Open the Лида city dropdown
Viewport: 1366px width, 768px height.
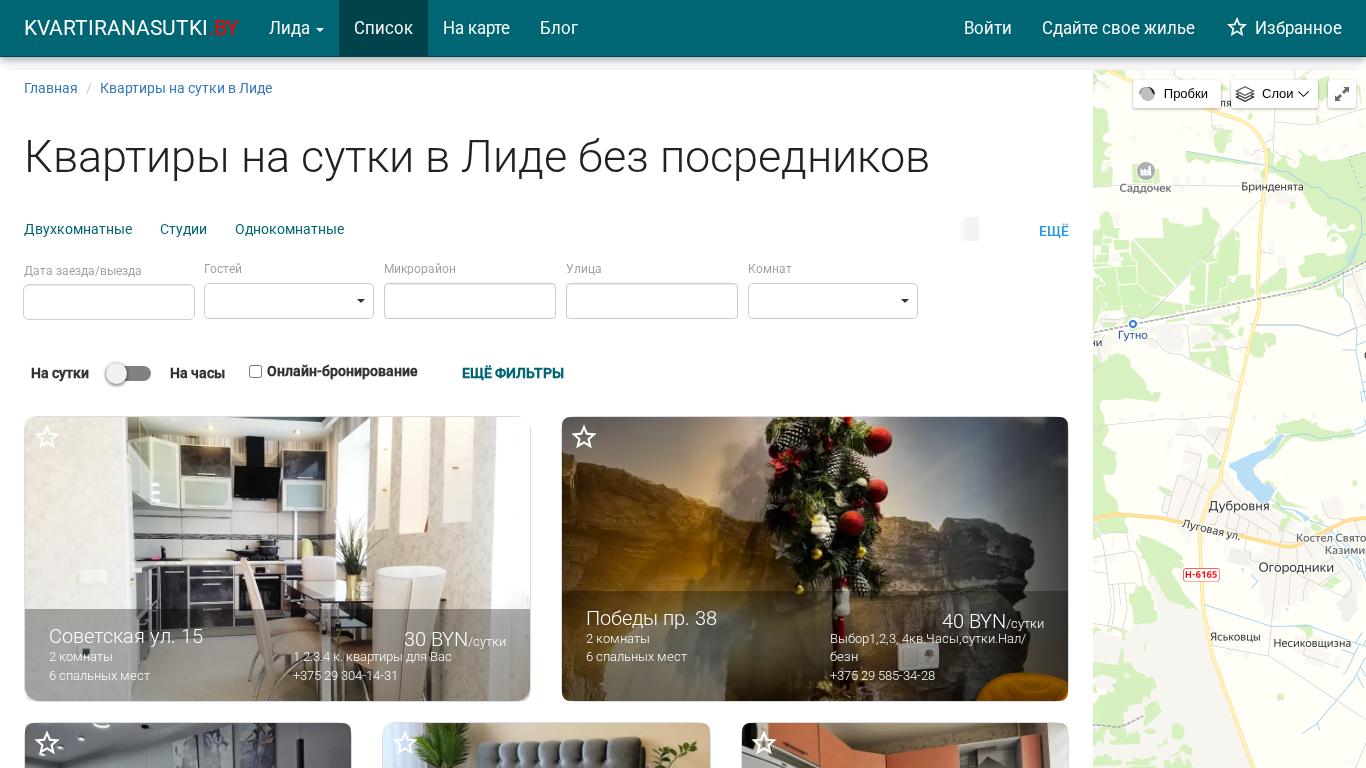click(x=296, y=28)
